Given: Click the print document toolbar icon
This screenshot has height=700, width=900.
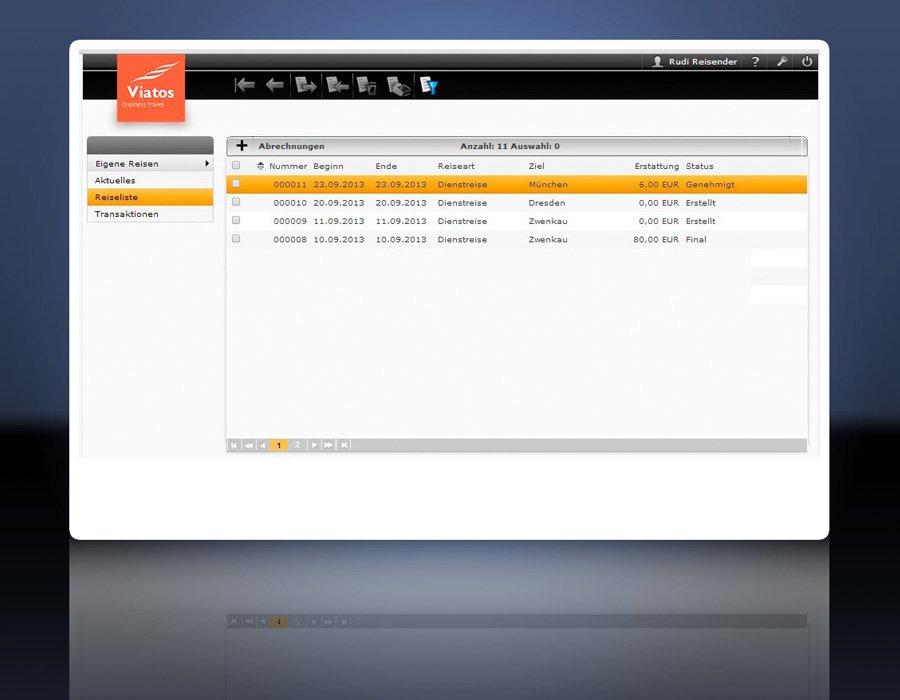Looking at the screenshot, I should tap(398, 86).
